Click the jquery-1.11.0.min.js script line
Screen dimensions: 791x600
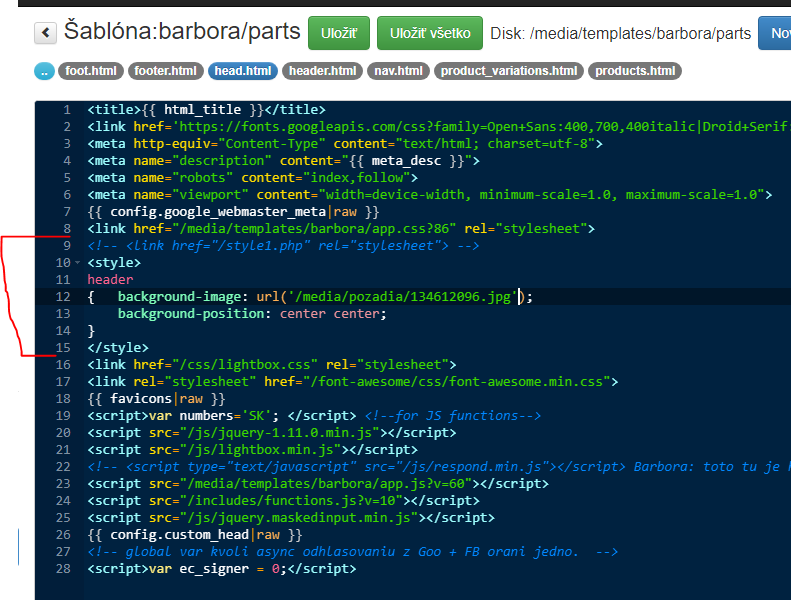coord(272,433)
